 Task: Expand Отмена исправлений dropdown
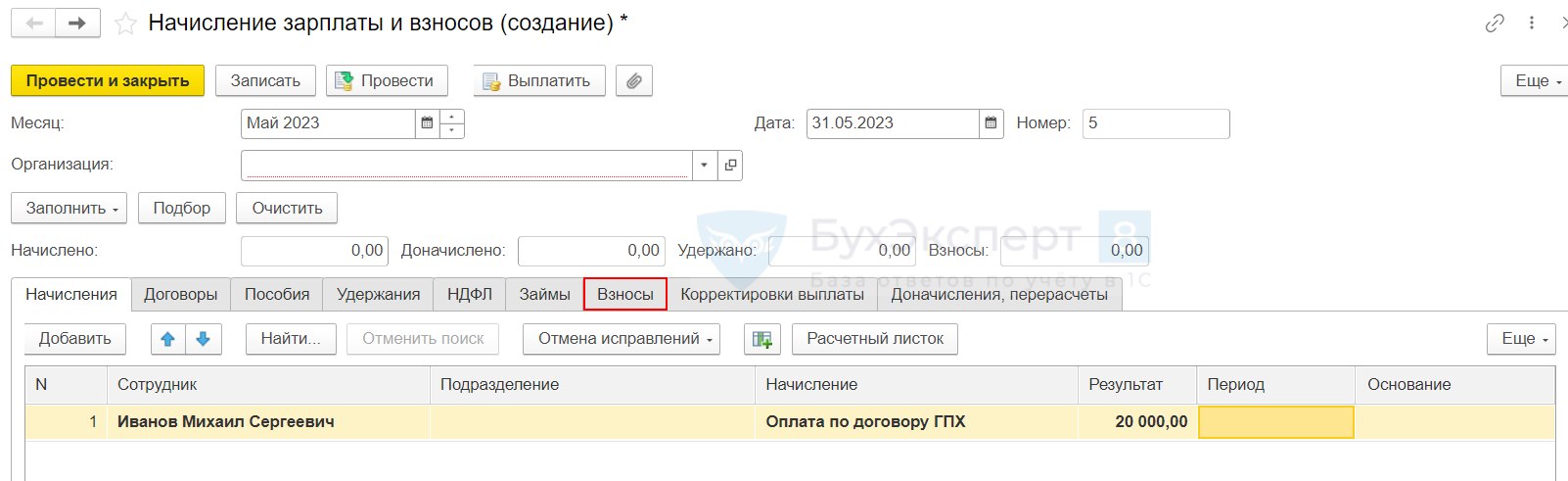pyautogui.click(x=622, y=339)
